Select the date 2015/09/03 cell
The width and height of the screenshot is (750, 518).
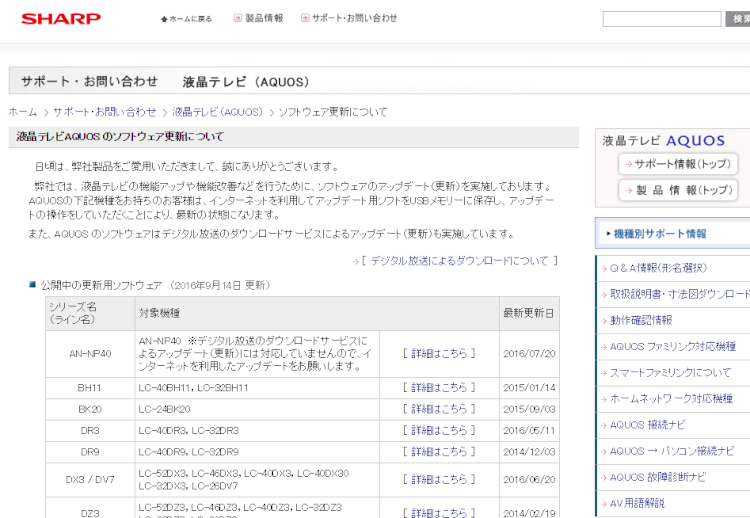(529, 409)
